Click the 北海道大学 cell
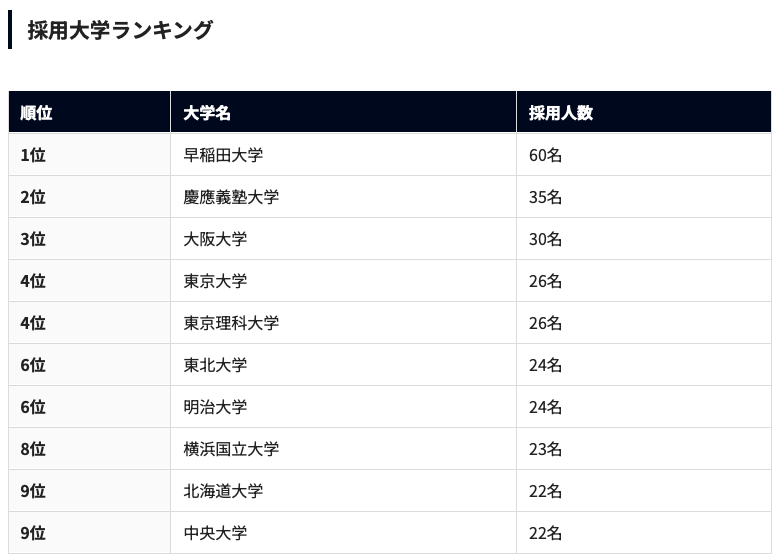The height and width of the screenshot is (558, 778). [x=343, y=491]
